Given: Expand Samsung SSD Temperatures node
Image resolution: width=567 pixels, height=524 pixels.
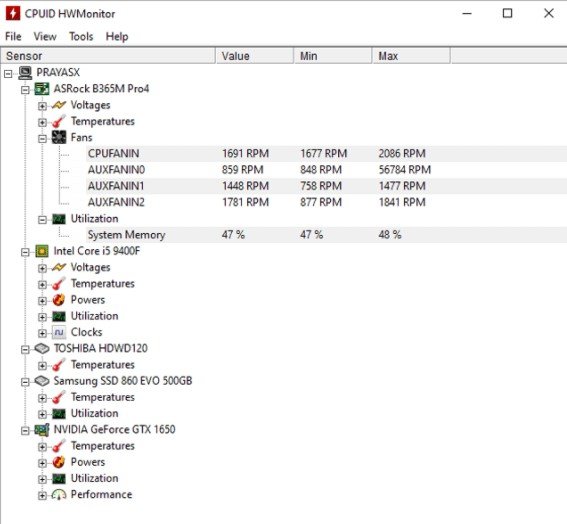Looking at the screenshot, I should 42,398.
